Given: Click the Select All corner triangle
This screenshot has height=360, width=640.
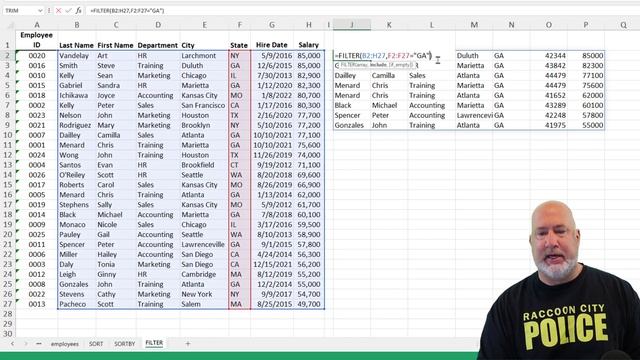Looking at the screenshot, I should (x=11, y=25).
